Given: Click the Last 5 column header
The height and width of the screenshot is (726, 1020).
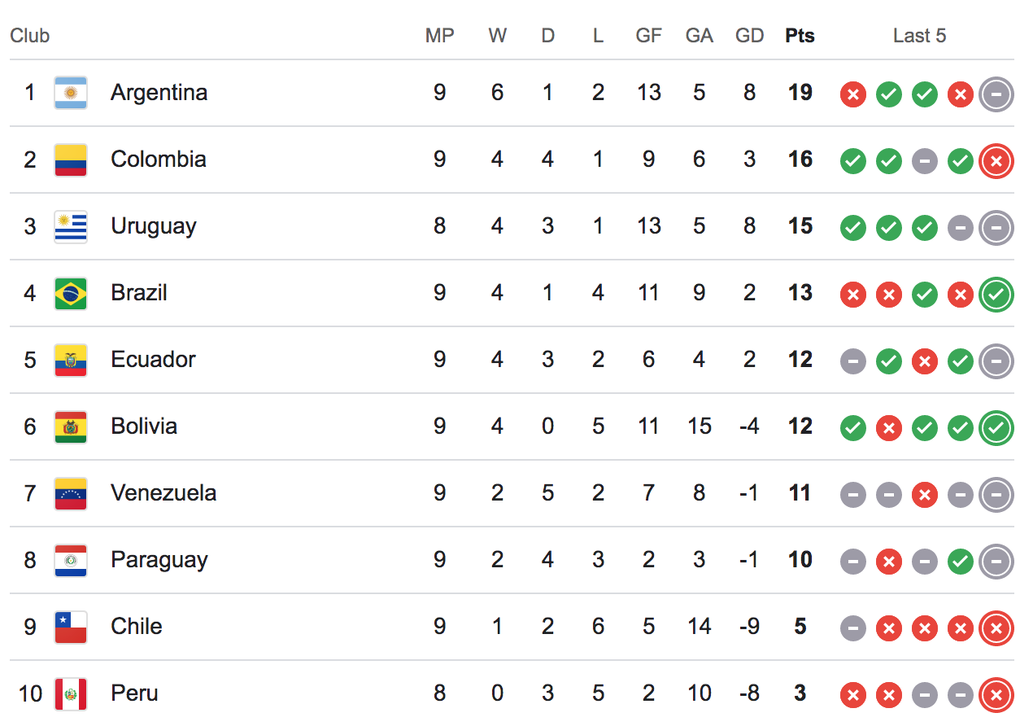Looking at the screenshot, I should pyautogui.click(x=919, y=36).
